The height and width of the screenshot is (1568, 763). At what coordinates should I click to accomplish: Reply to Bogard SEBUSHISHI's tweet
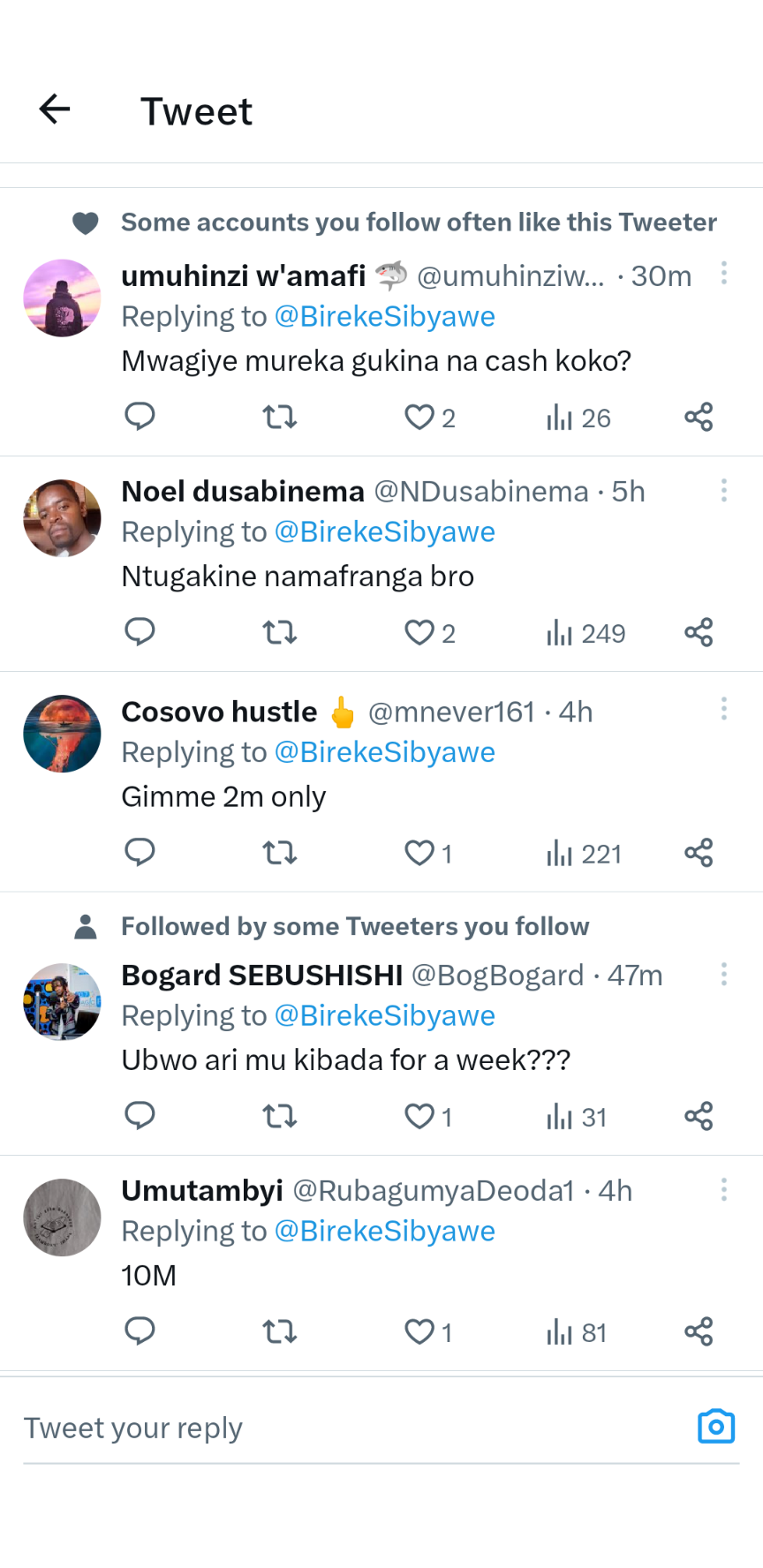click(x=140, y=1116)
